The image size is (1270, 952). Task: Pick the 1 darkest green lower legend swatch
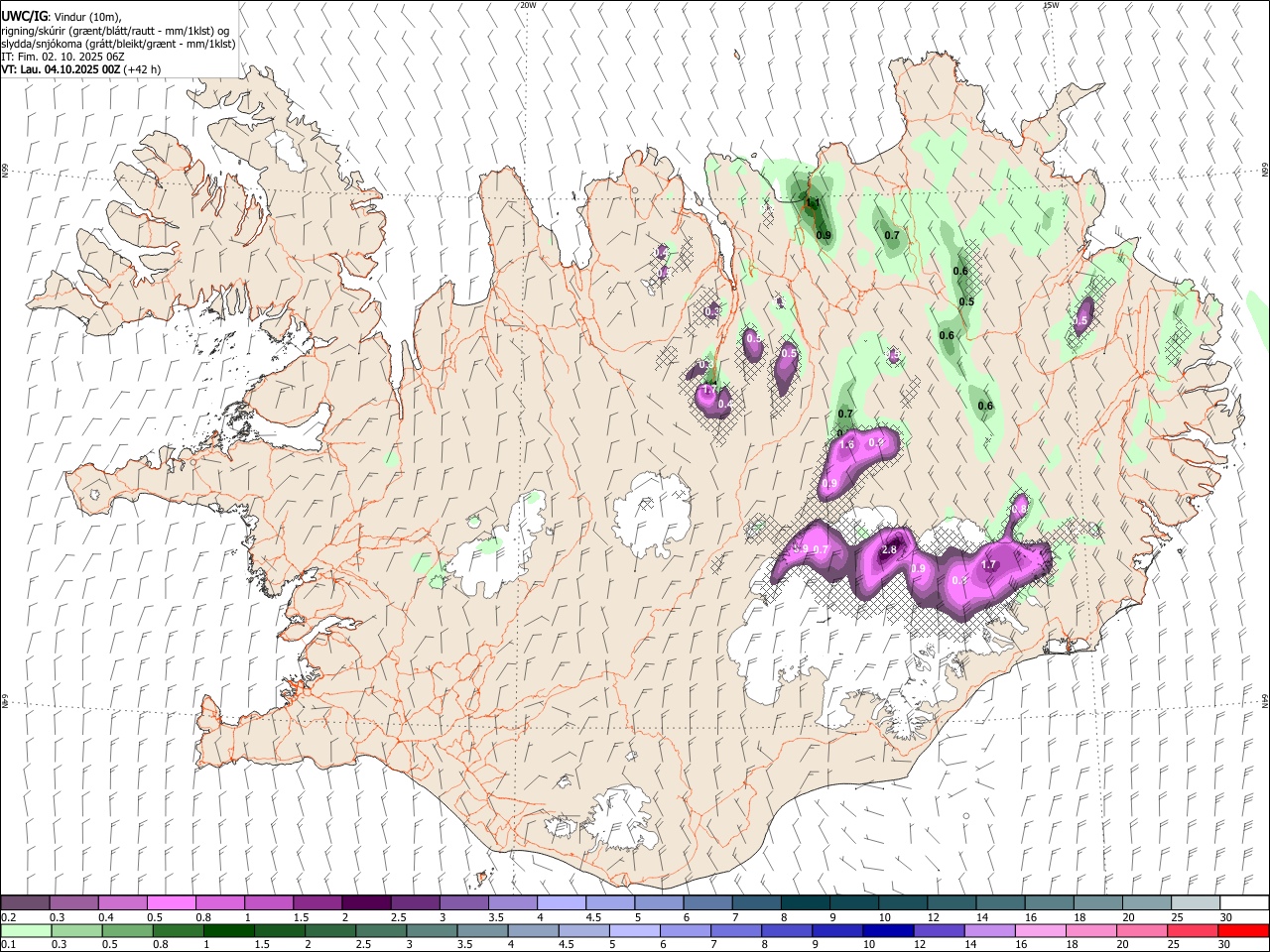[229, 930]
